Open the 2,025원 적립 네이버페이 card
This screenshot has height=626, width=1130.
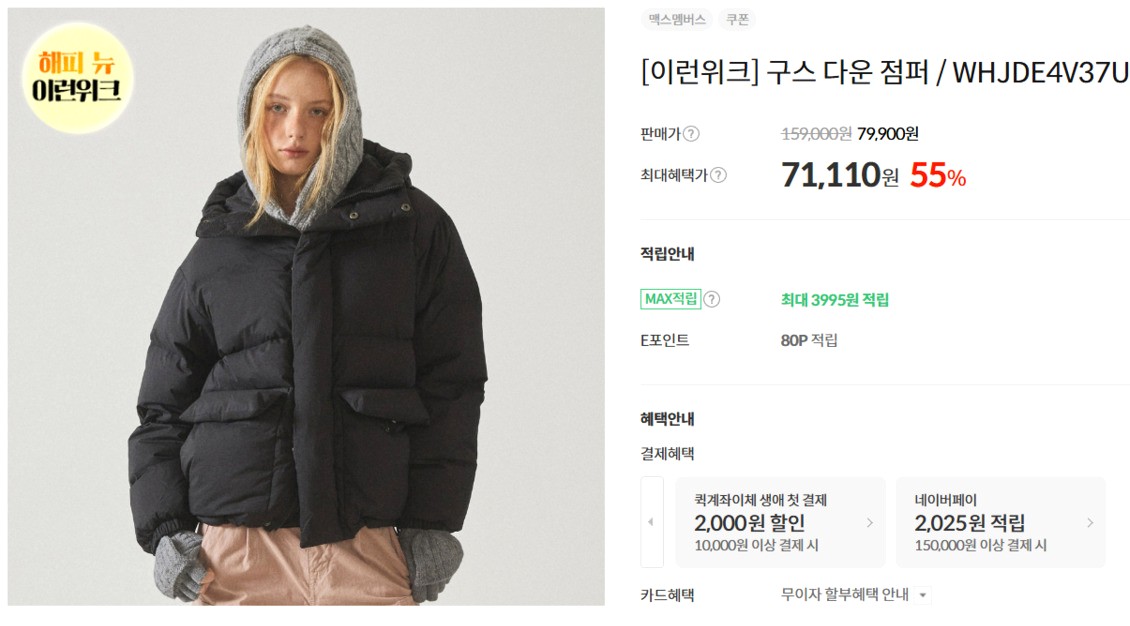point(1001,522)
